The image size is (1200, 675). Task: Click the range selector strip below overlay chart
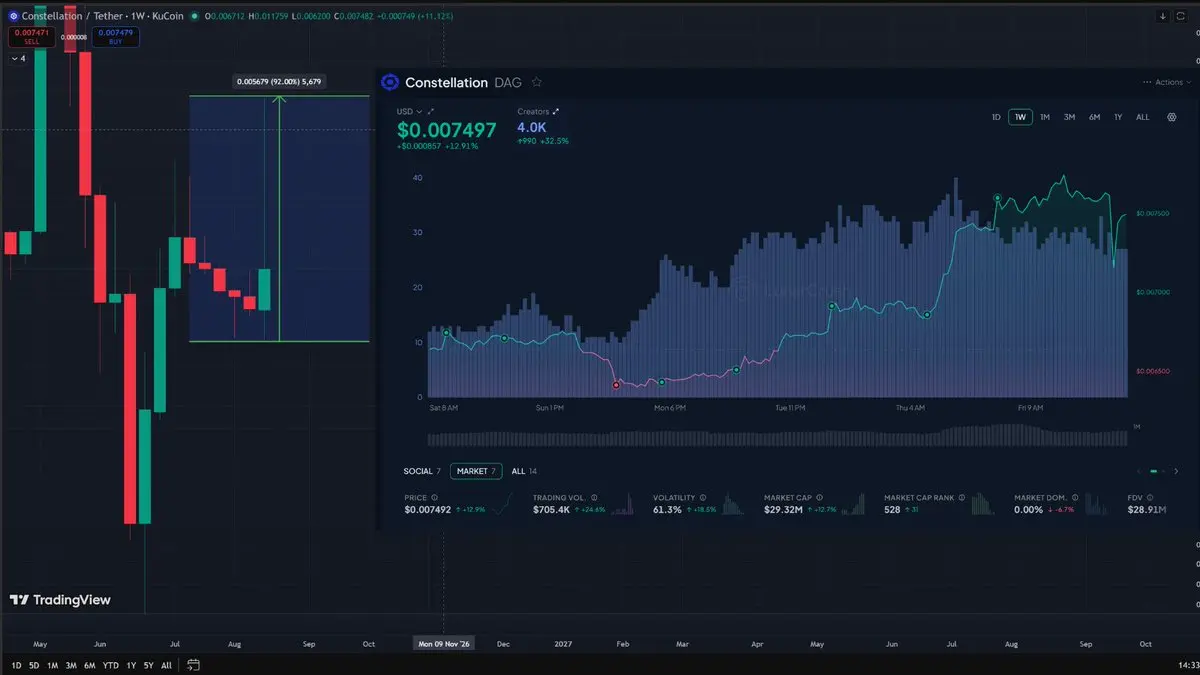[778, 437]
